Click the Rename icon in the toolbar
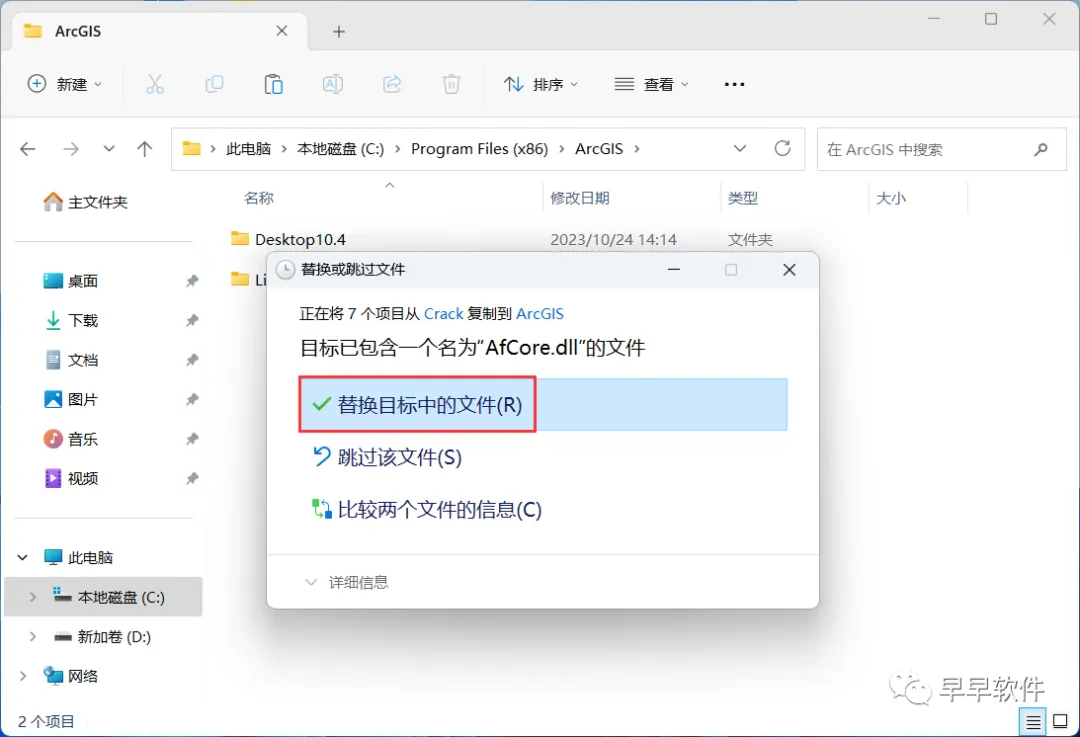This screenshot has width=1080, height=737. (333, 84)
